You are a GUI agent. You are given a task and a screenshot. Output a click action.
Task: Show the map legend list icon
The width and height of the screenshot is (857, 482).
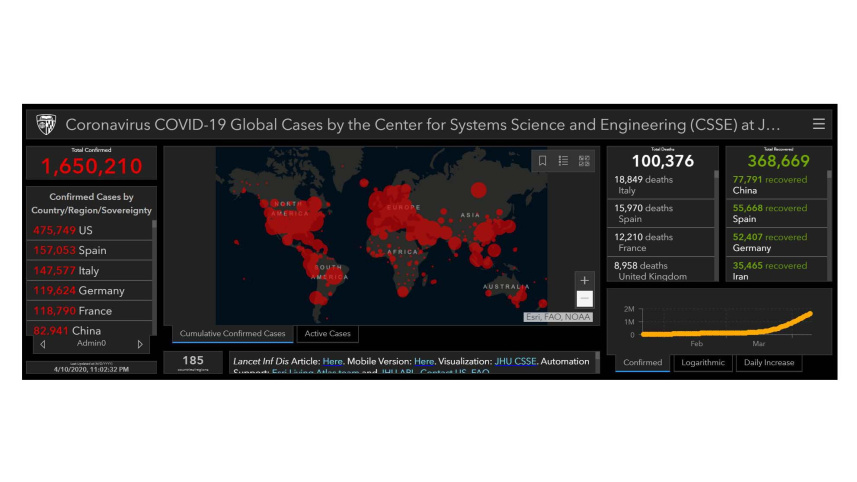click(563, 160)
